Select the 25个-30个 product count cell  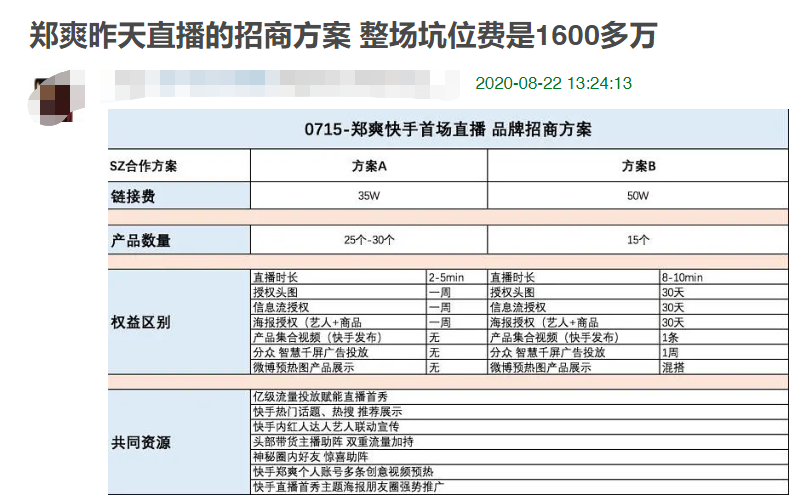(369, 240)
